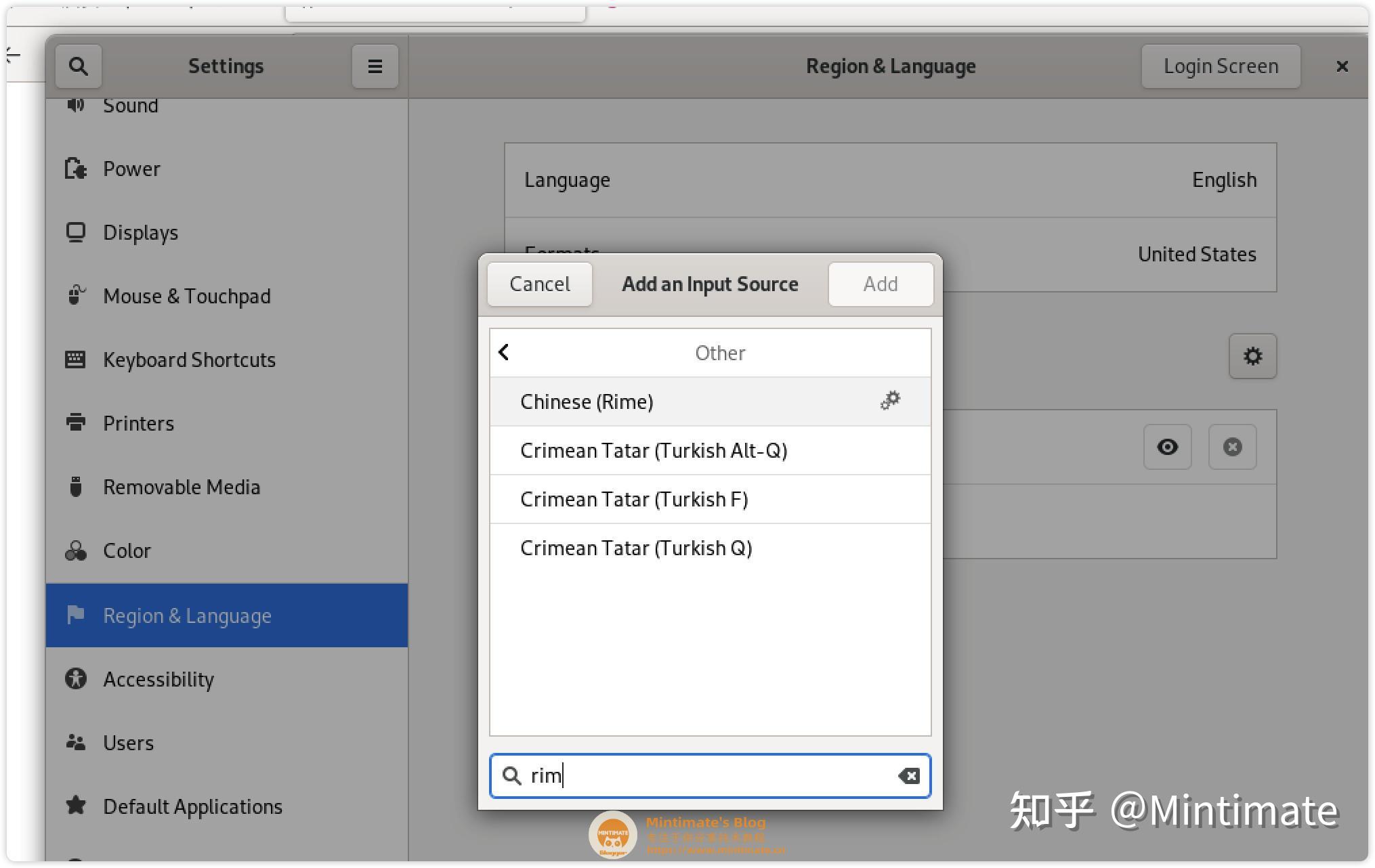Switch to Accessibility settings panel
The image size is (1375, 868).
point(158,679)
